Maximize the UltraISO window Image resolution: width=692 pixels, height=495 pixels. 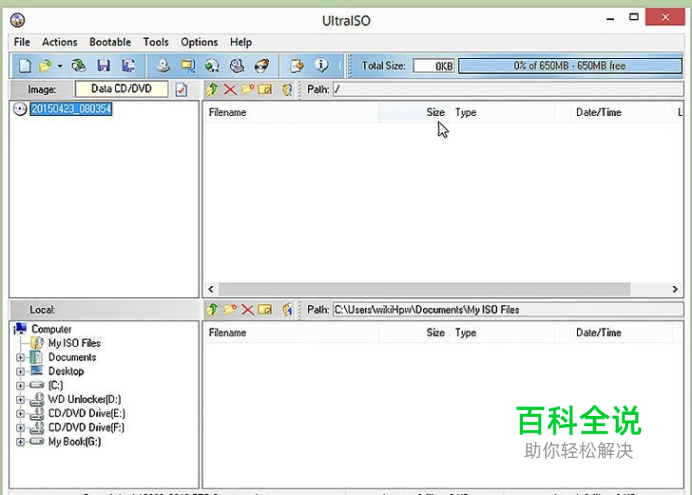634,17
